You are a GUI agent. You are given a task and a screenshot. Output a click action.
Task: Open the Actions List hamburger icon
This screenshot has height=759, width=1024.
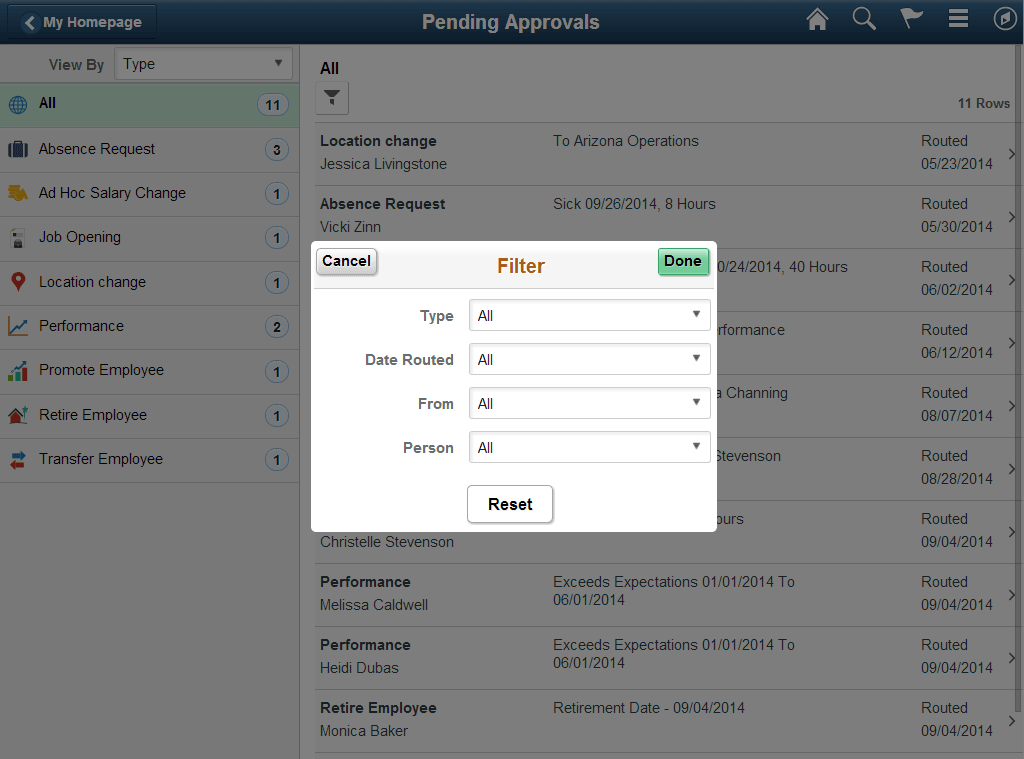tap(957, 18)
